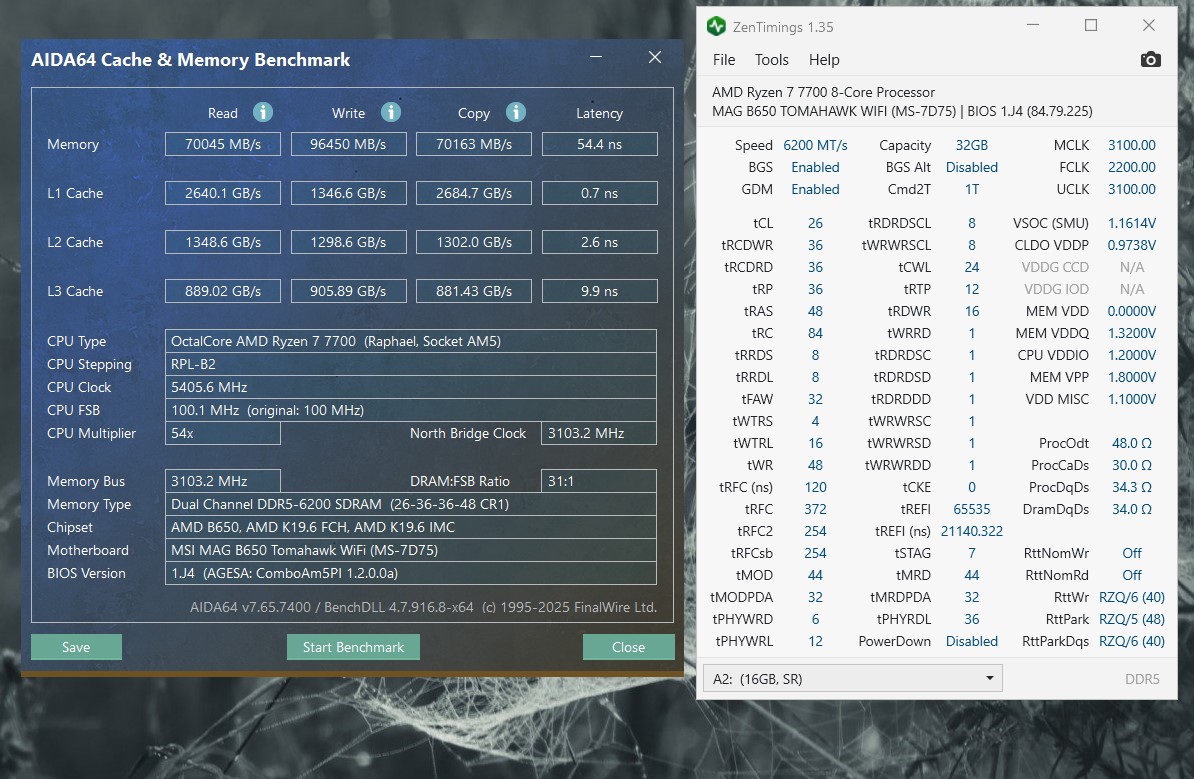Open the Help menu in ZenTimings
The width and height of the screenshot is (1194, 779).
824,59
